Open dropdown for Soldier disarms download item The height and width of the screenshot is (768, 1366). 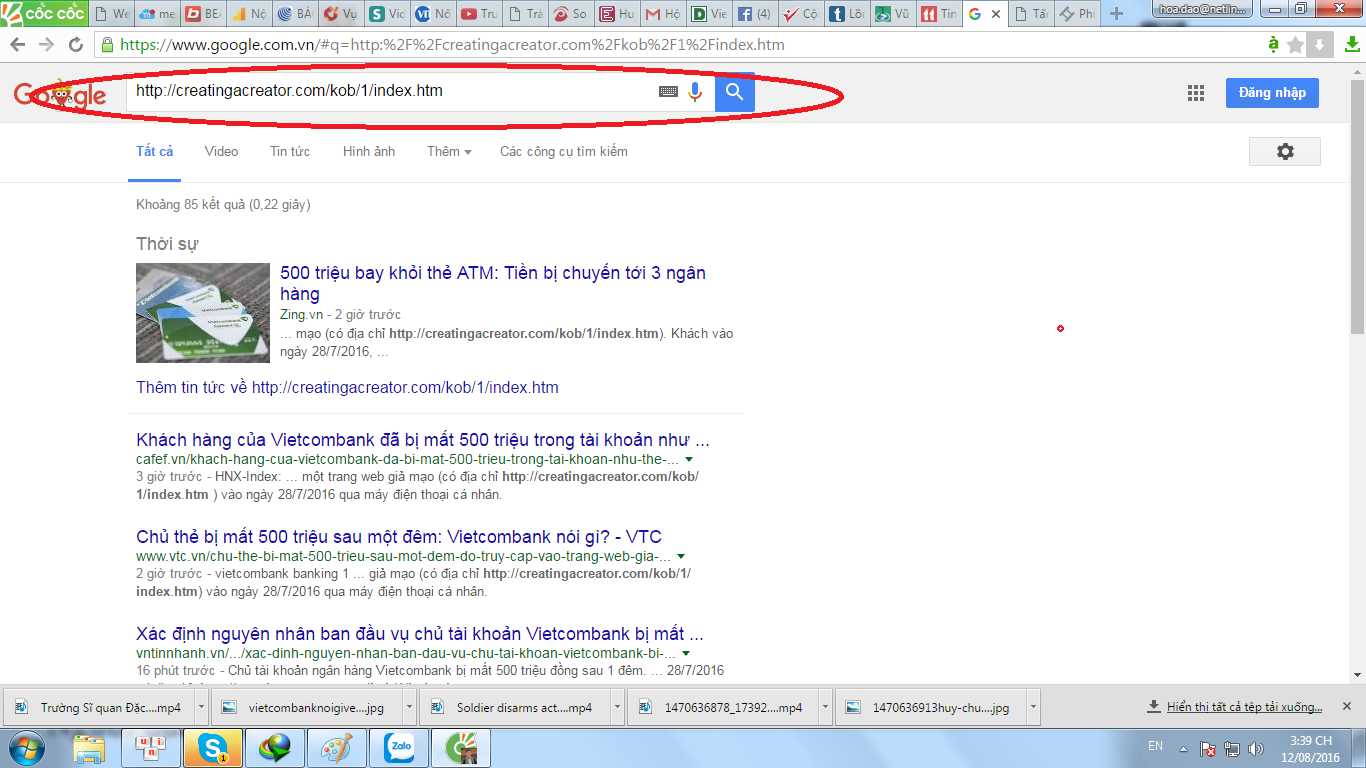click(x=616, y=707)
